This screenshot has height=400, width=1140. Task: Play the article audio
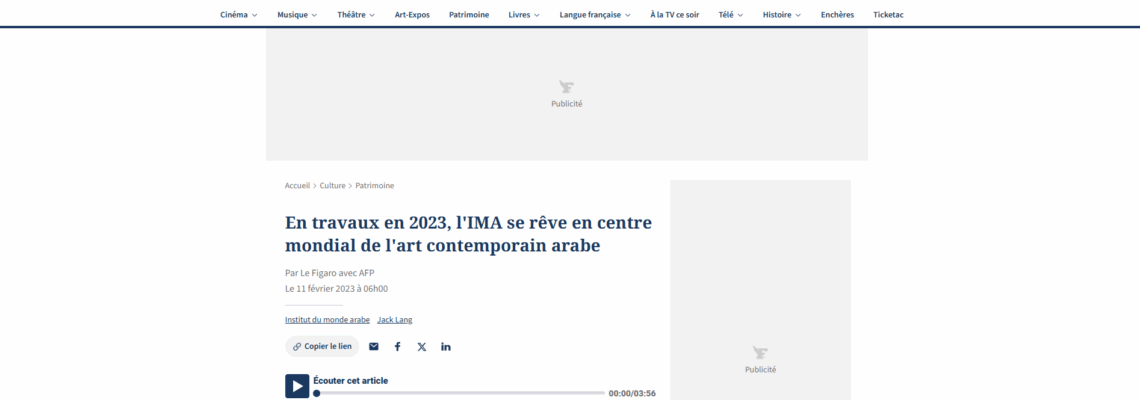pos(297,386)
